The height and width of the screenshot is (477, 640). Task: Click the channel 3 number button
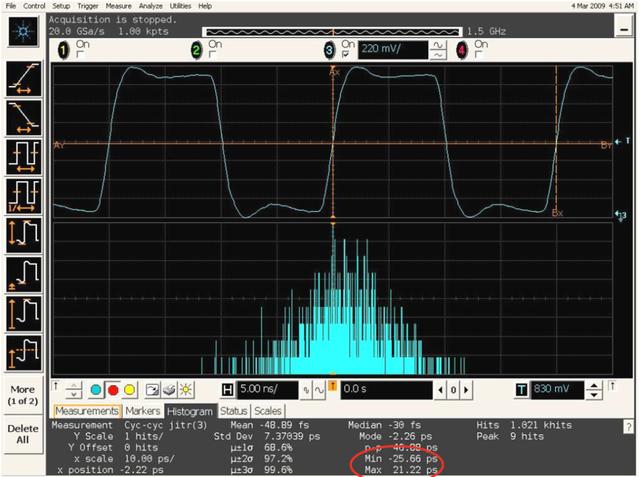tap(329, 49)
